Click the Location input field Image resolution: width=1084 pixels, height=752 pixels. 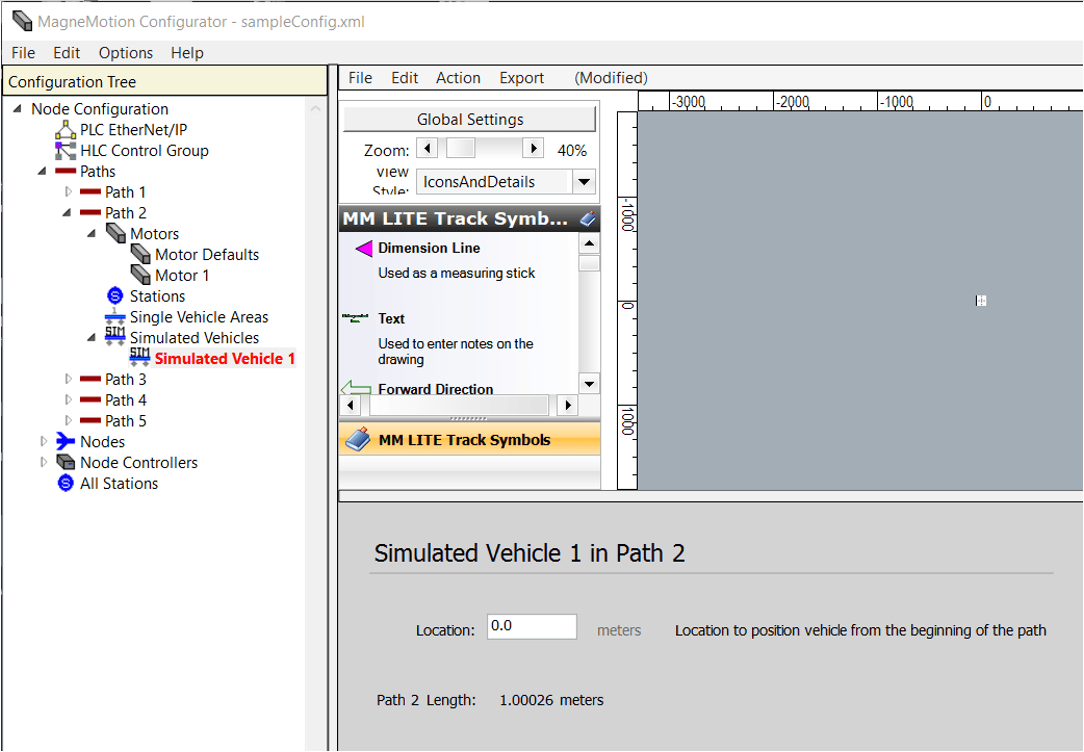click(532, 627)
